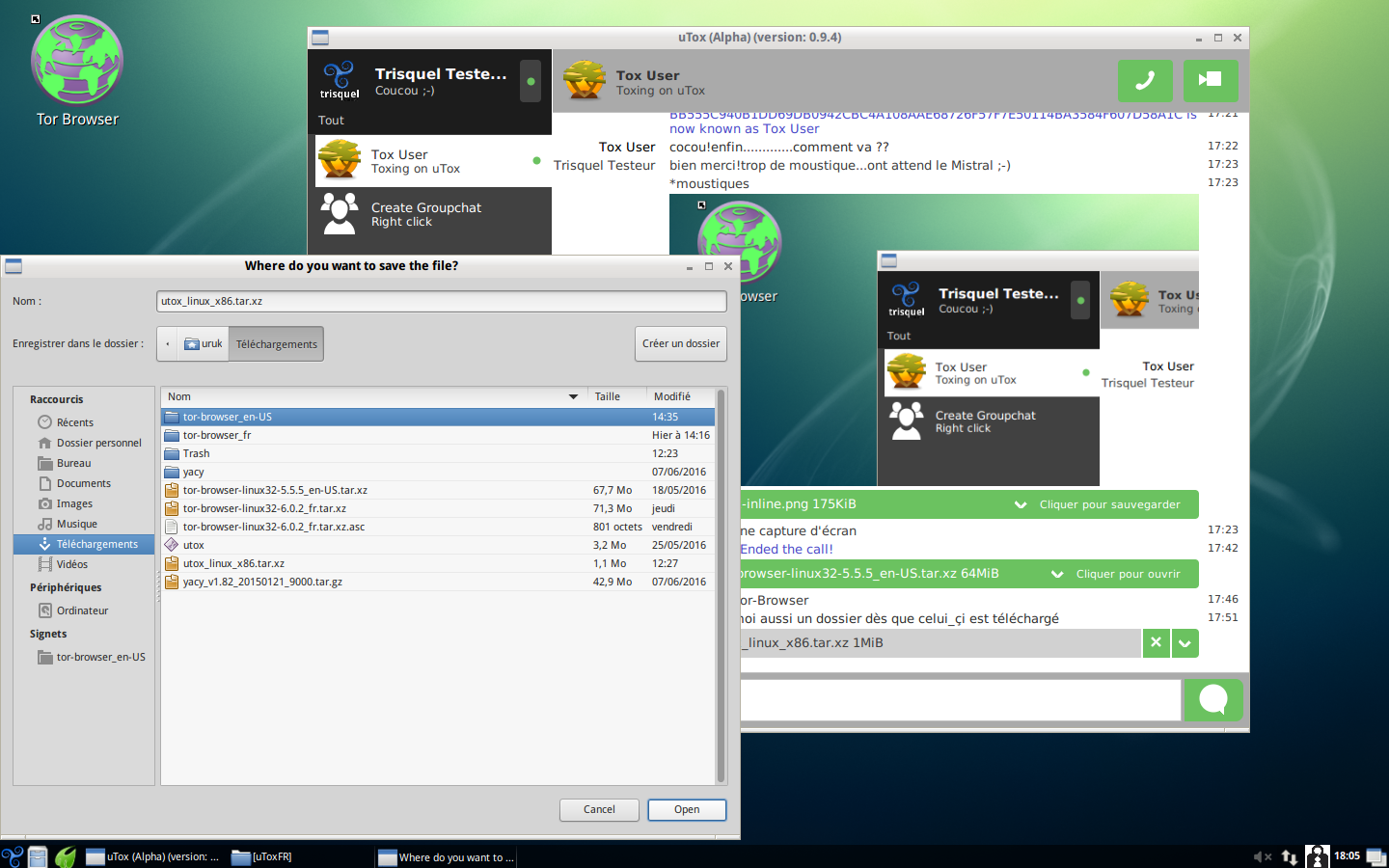Viewport: 1389px width, 868px height.
Task: Select the uruk folder path button
Action: (x=204, y=344)
